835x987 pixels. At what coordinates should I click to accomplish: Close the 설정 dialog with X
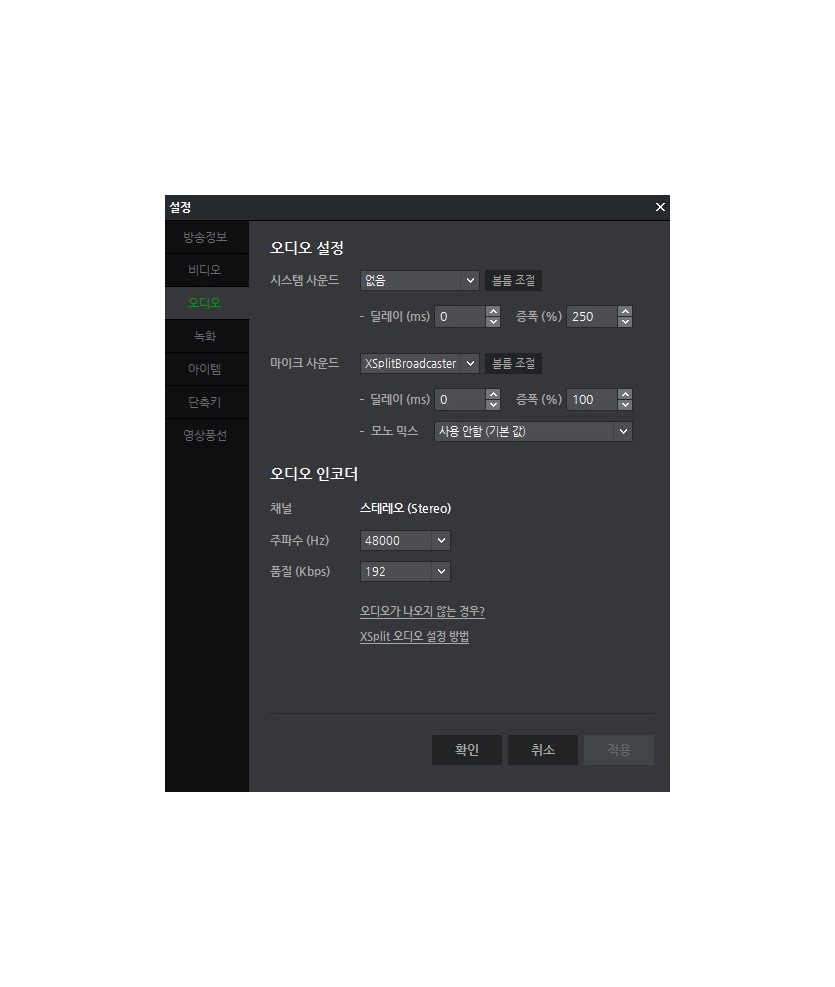[660, 207]
